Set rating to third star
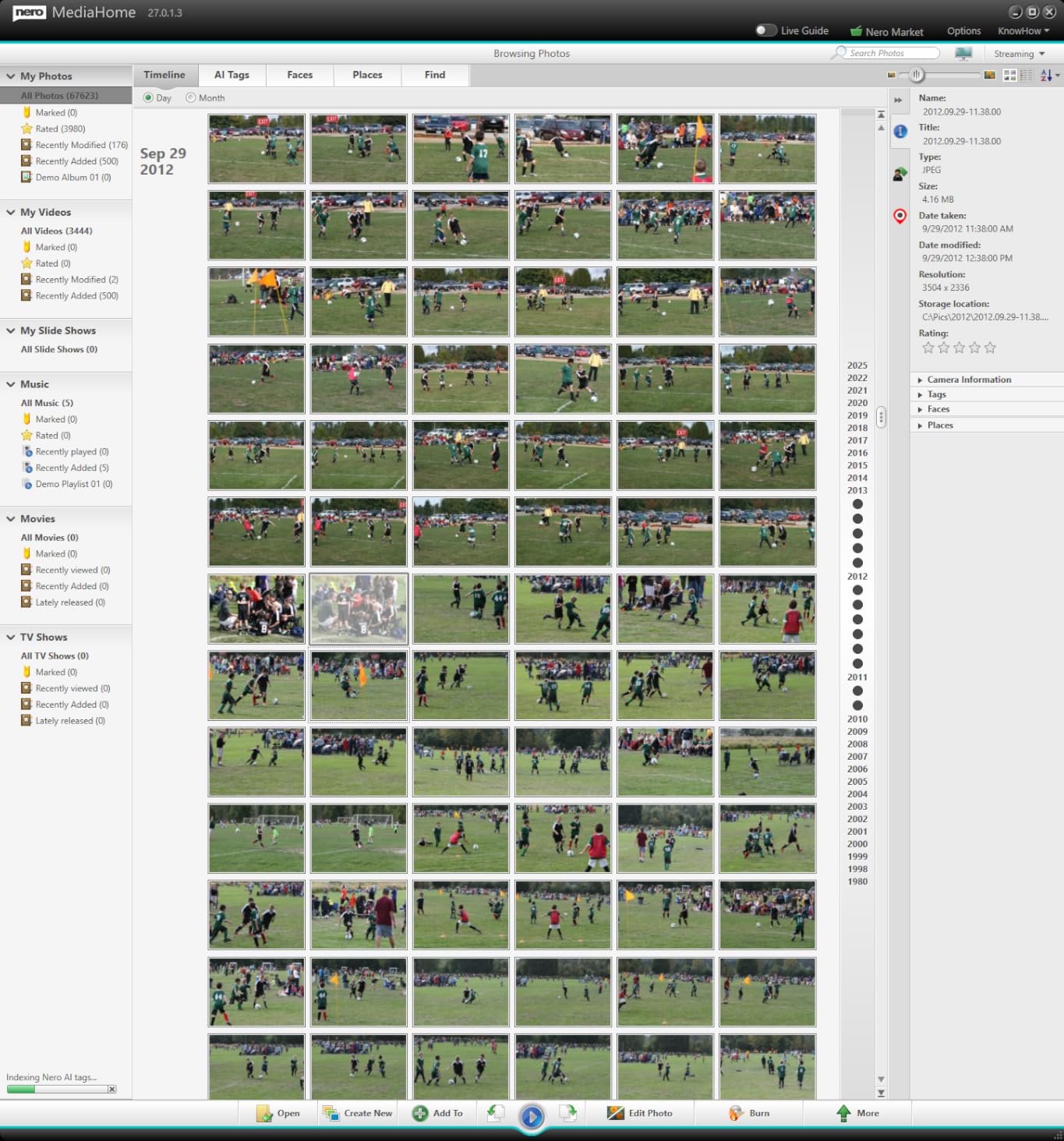Image resolution: width=1064 pixels, height=1141 pixels. tap(959, 348)
